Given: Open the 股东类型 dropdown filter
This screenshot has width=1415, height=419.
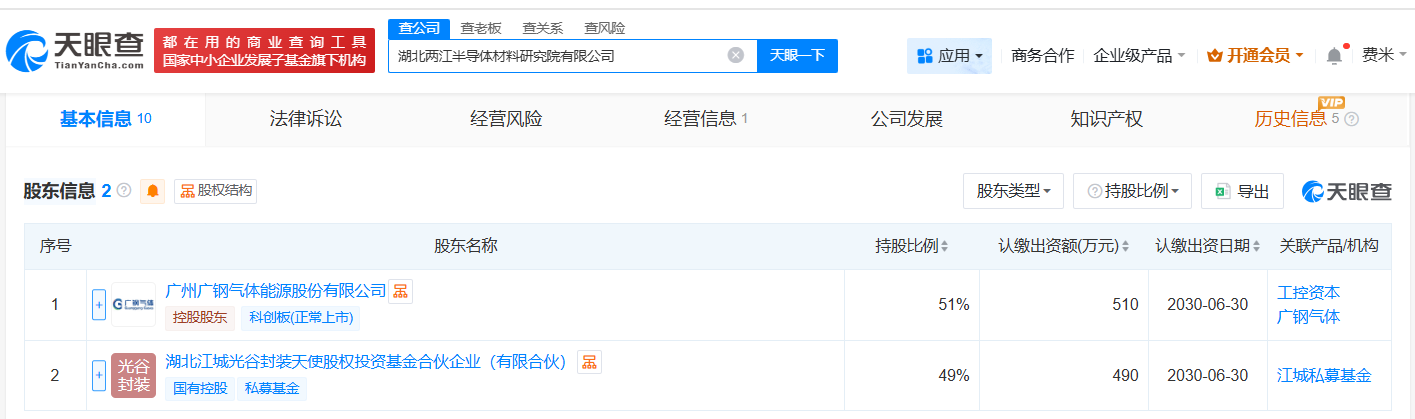Looking at the screenshot, I should click(x=1013, y=191).
